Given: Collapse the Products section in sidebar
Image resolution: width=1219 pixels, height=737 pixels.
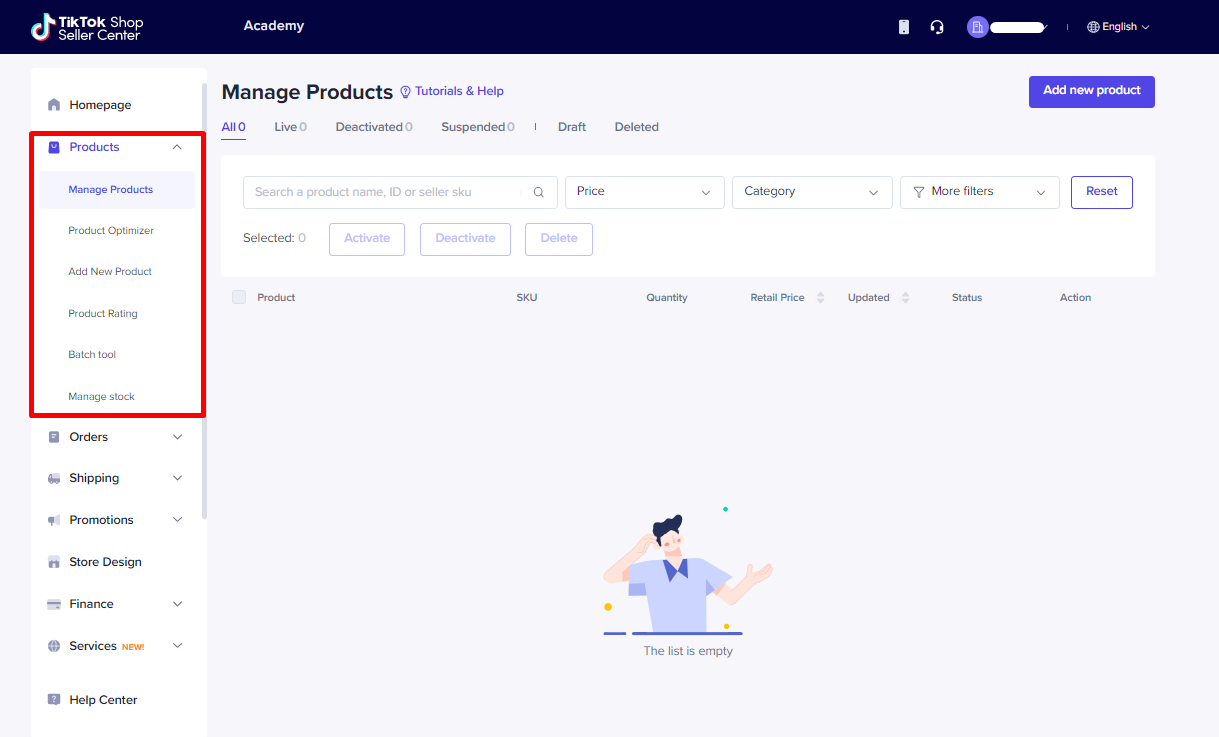Looking at the screenshot, I should tap(177, 146).
